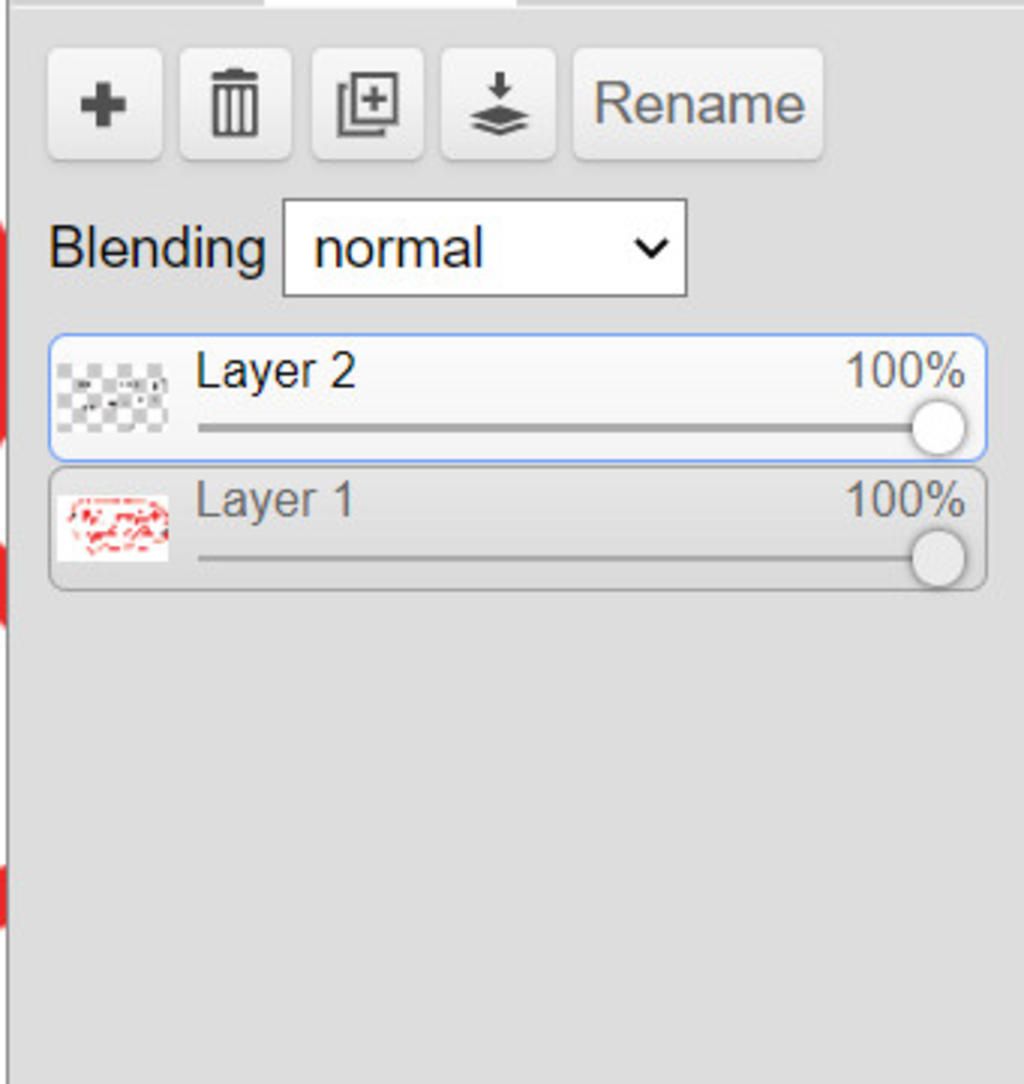Click the "normal" text in blending selector
1024x1084 pixels.
pyautogui.click(x=398, y=248)
